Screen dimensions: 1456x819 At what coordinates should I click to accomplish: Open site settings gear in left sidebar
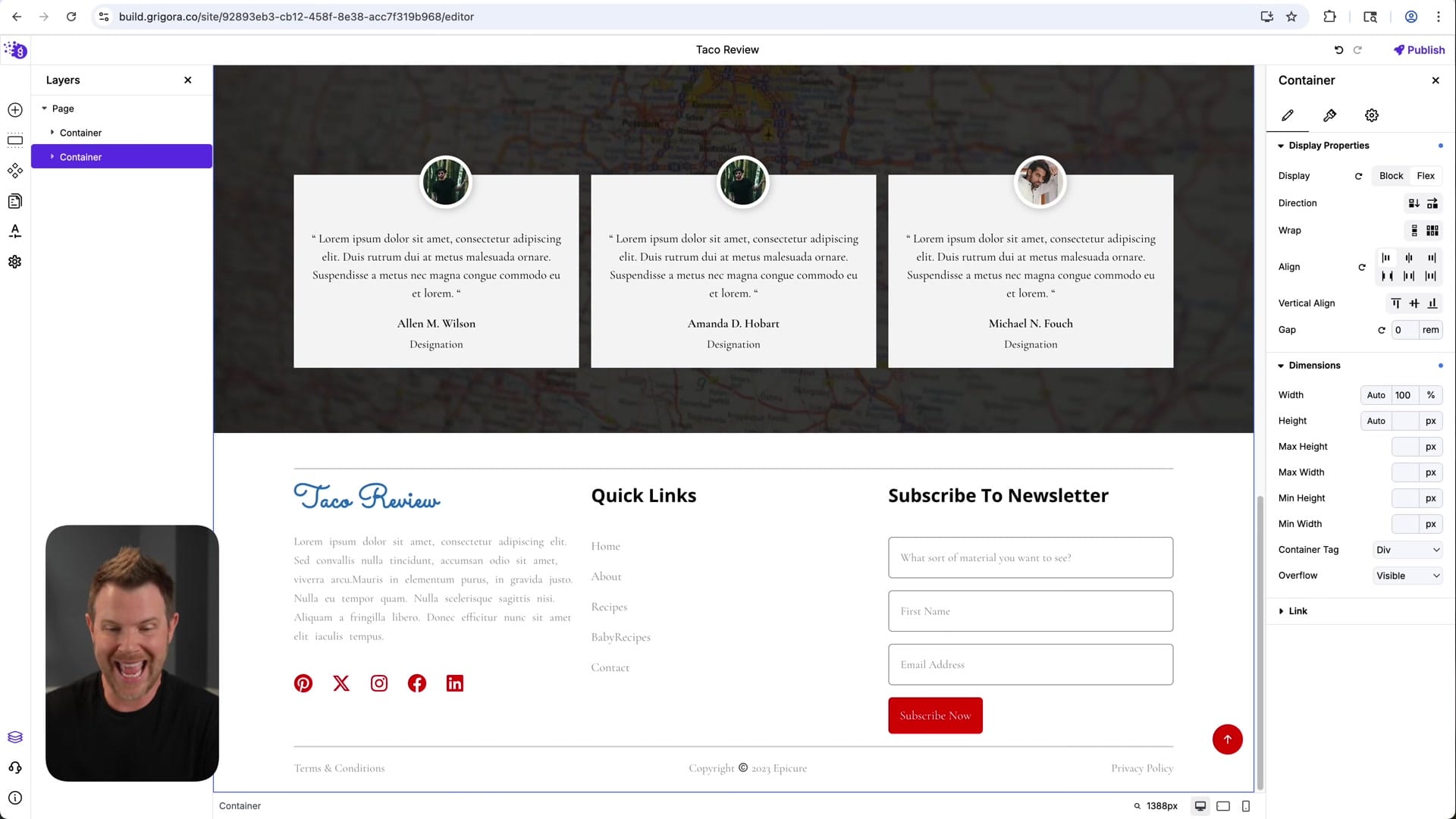coord(15,262)
